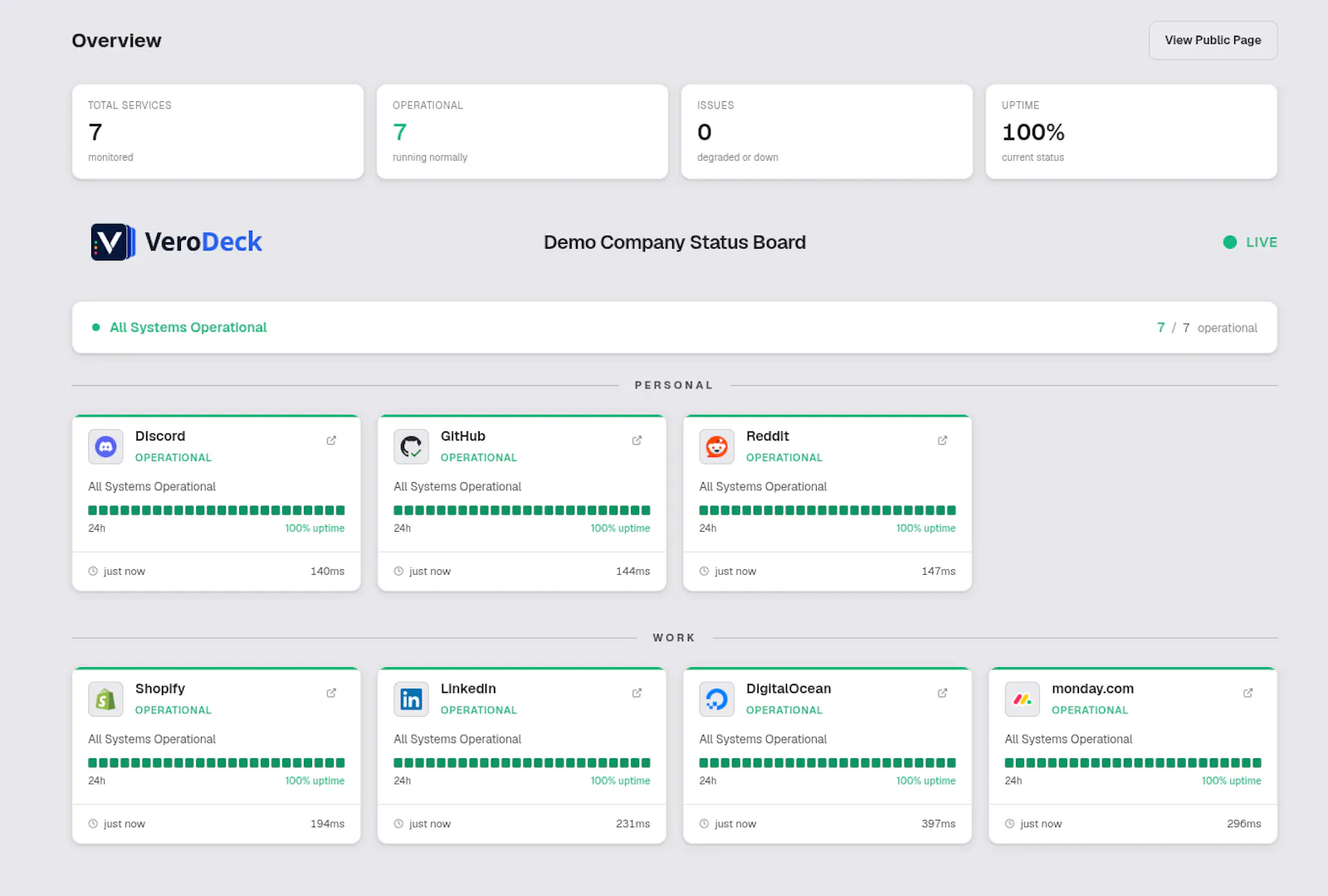Click clock icon in LinkedIn card footer

pos(398,824)
